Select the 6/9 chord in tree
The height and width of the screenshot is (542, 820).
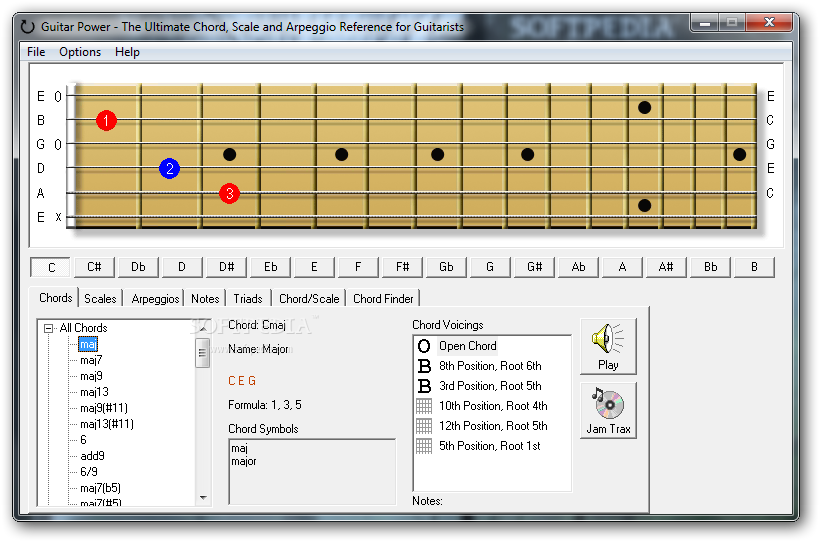88,472
